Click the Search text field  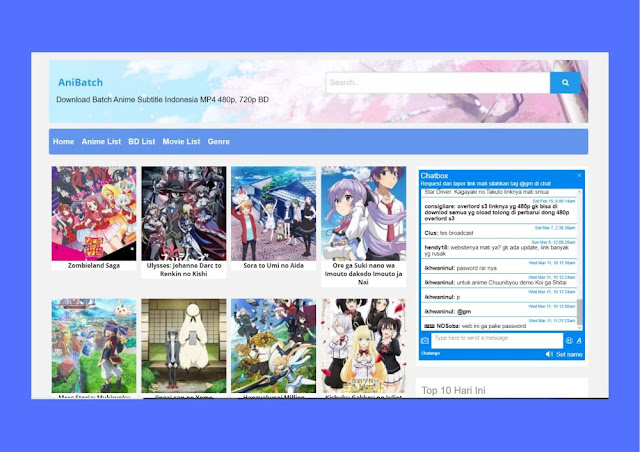(x=438, y=83)
